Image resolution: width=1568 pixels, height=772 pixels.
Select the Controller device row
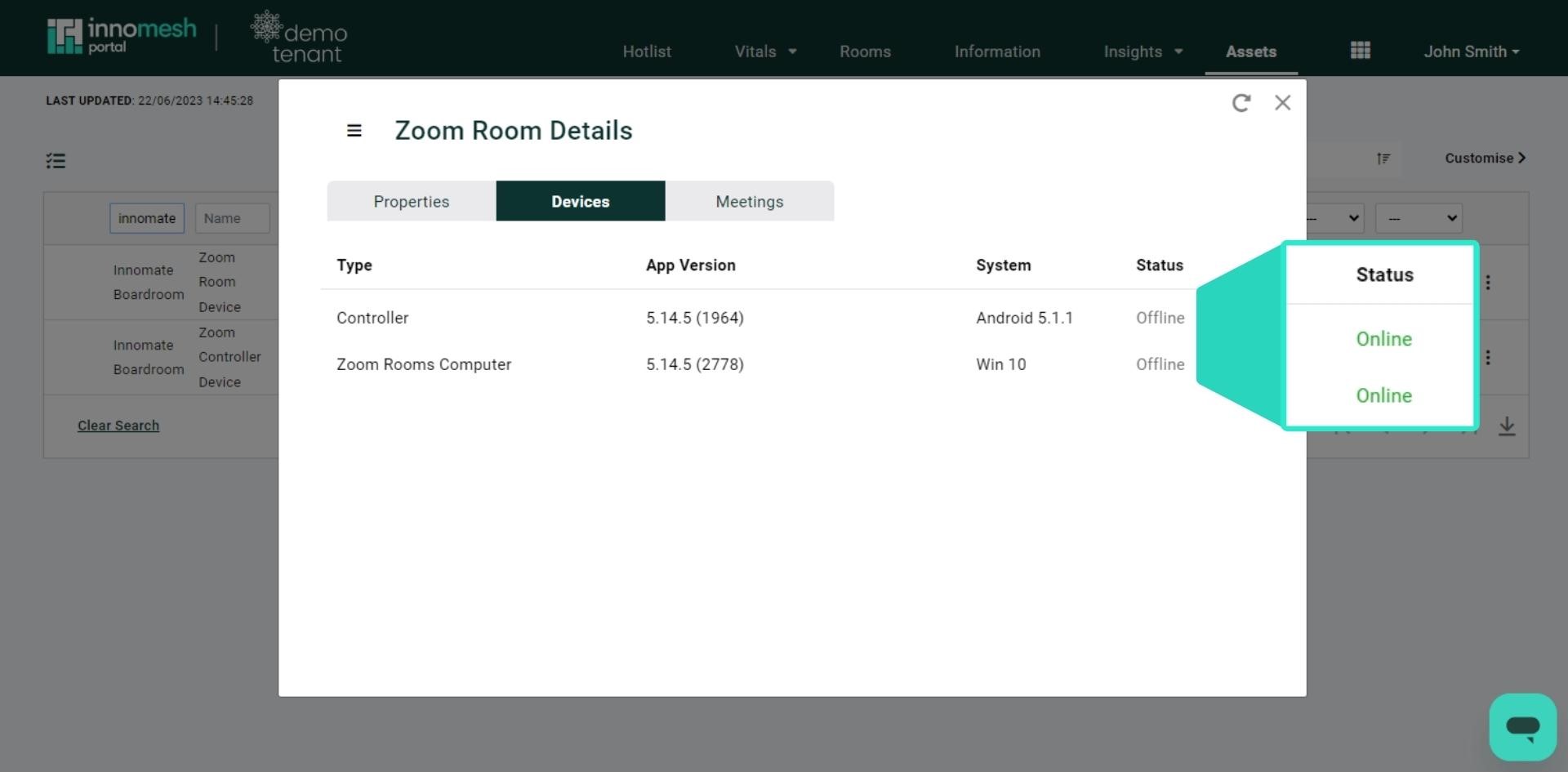[759, 318]
